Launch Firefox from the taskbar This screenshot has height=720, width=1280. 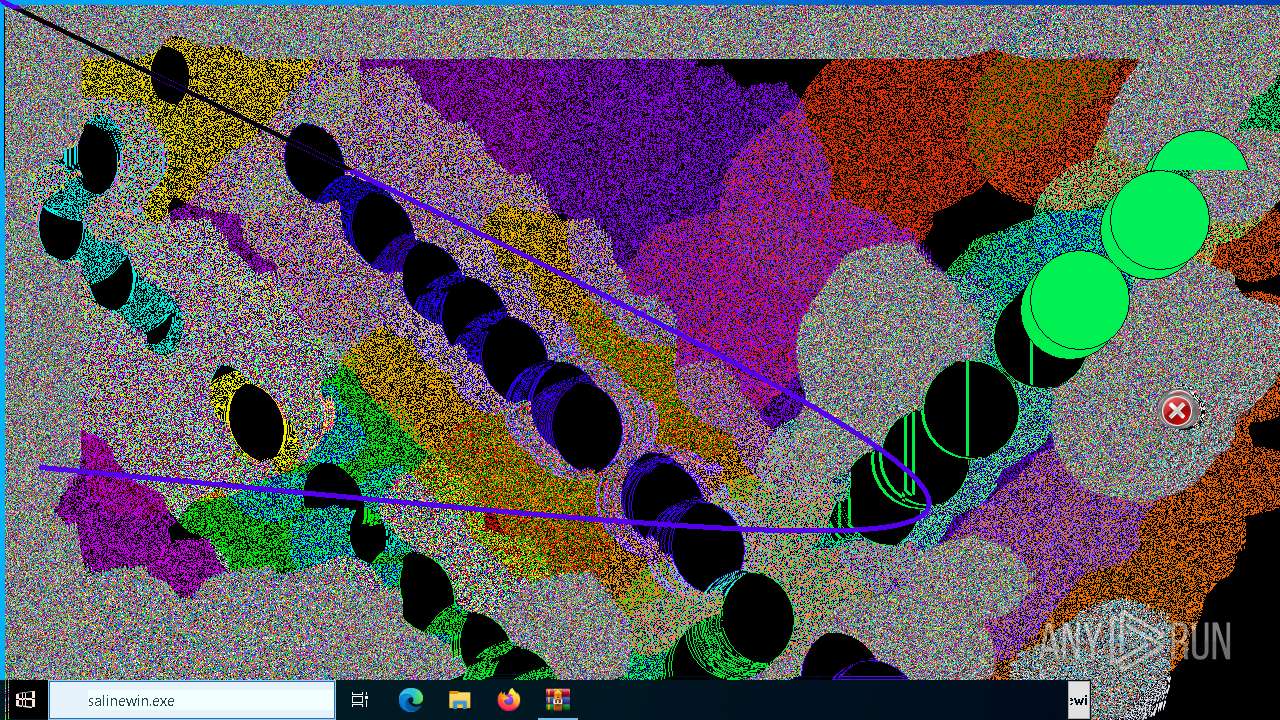(509, 700)
